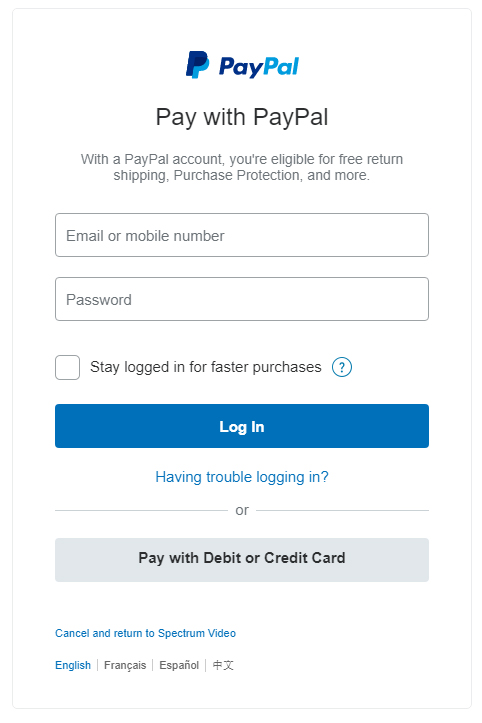Switch language to 中文
Image resolution: width=482 pixels, height=723 pixels.
pos(223,665)
